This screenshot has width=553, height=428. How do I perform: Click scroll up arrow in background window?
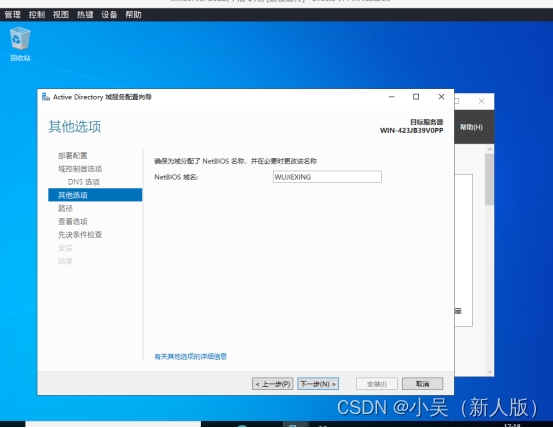click(490, 149)
